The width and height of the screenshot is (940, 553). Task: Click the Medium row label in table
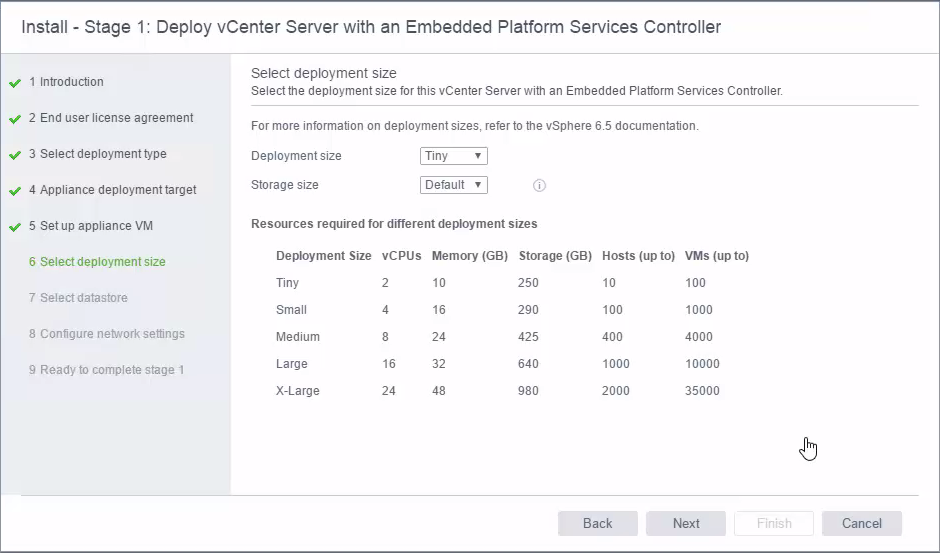[298, 336]
